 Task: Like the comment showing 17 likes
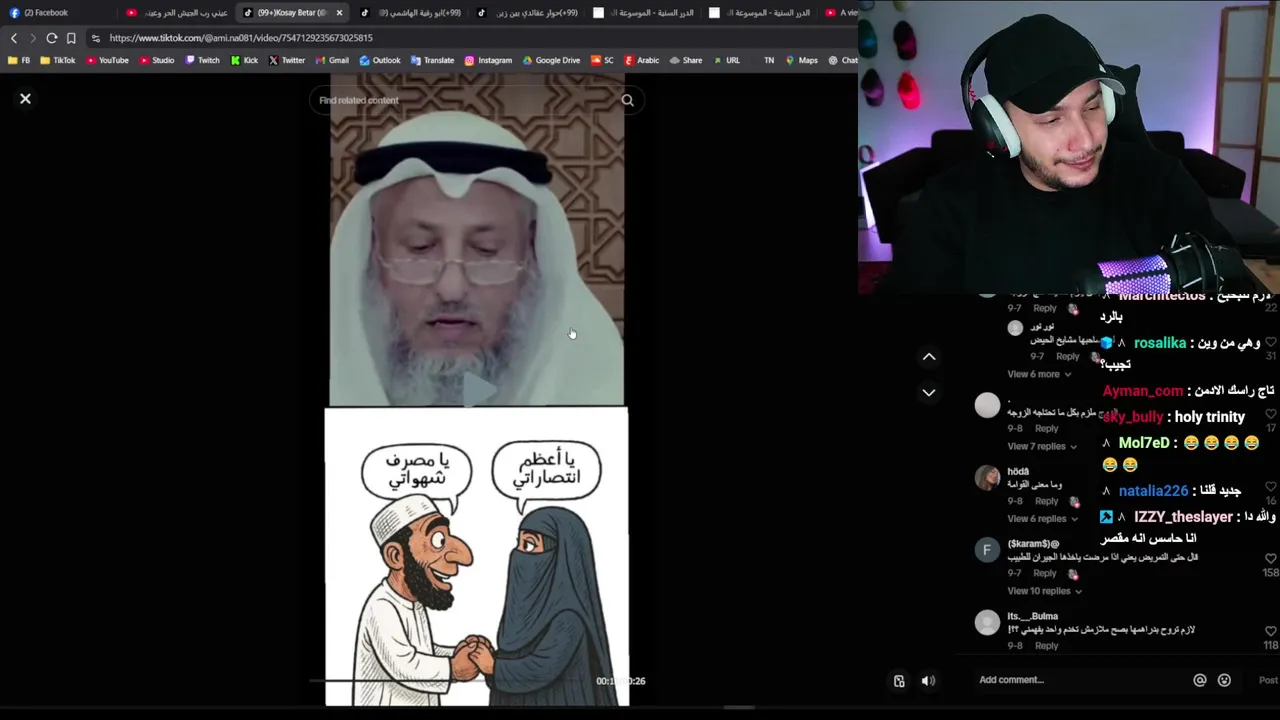1270,414
